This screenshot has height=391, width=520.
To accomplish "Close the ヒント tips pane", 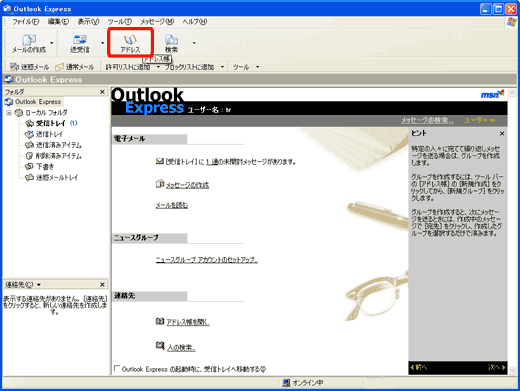I will coord(502,133).
